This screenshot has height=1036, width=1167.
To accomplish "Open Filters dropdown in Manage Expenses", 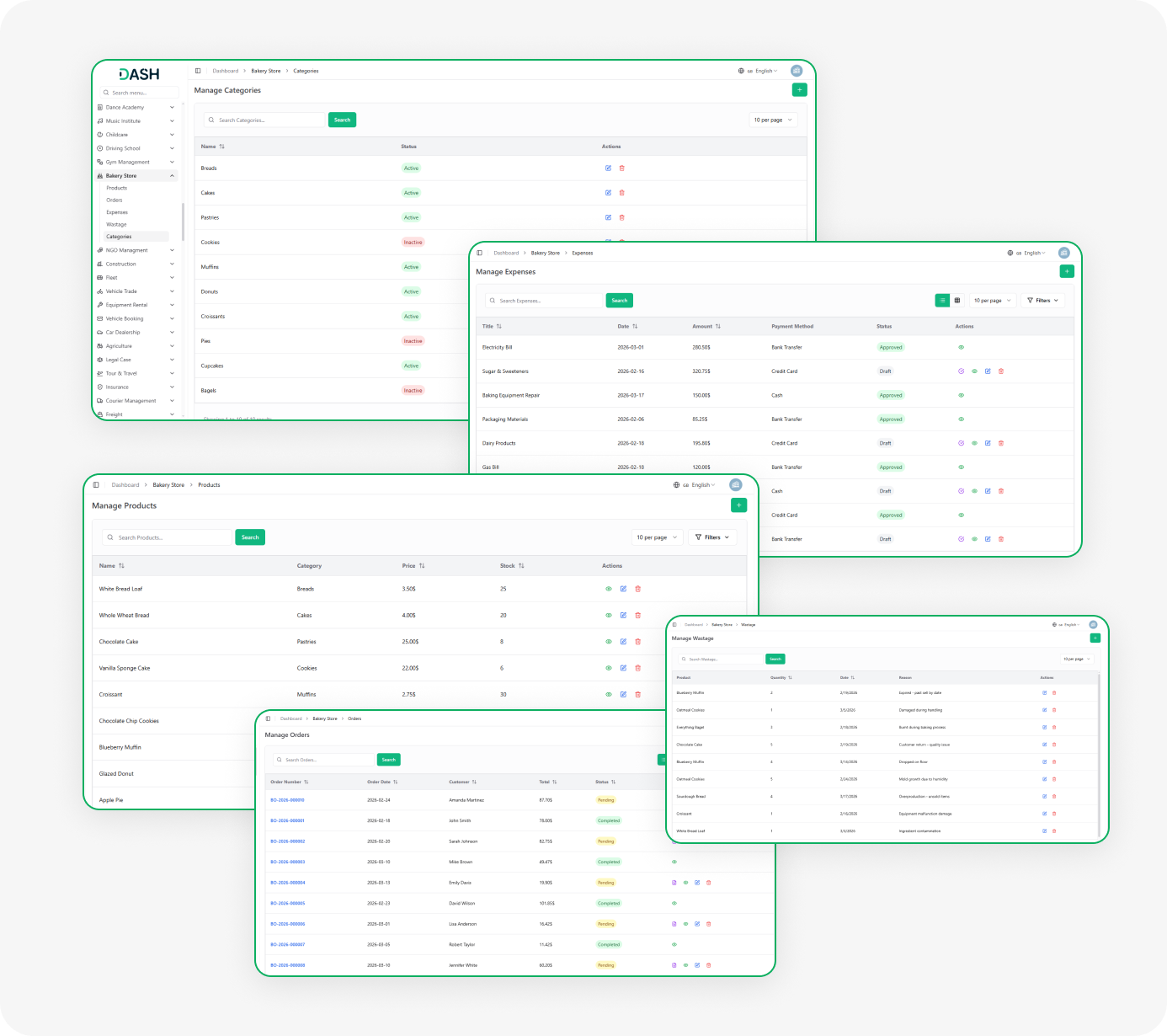I will 1043,301.
